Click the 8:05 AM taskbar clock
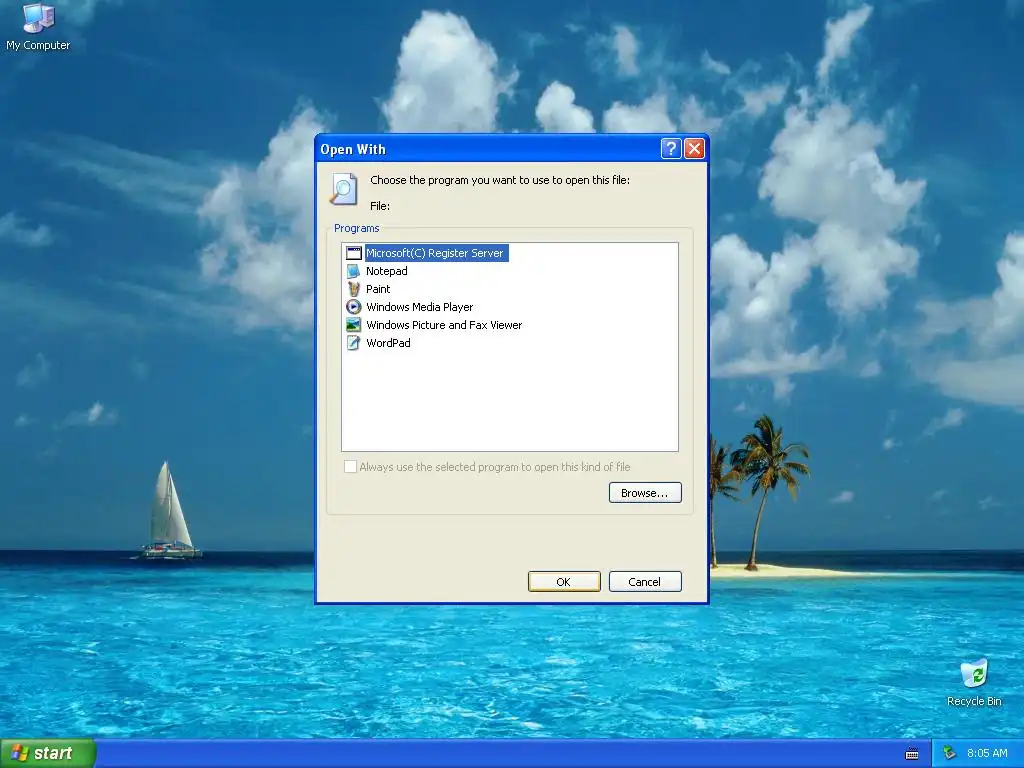Image resolution: width=1024 pixels, height=768 pixels. pos(987,754)
